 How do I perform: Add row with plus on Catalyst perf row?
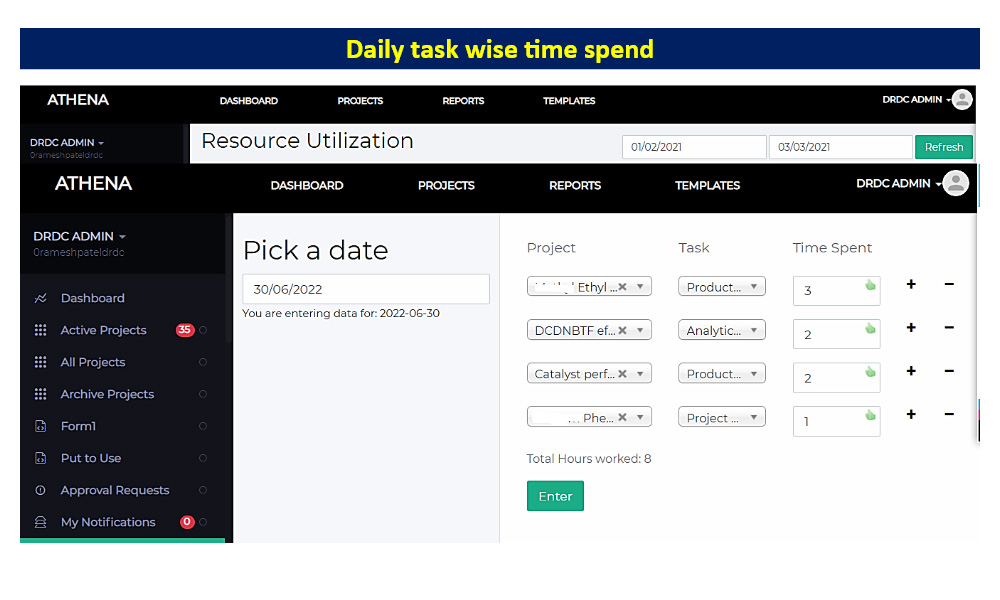[x=911, y=371]
